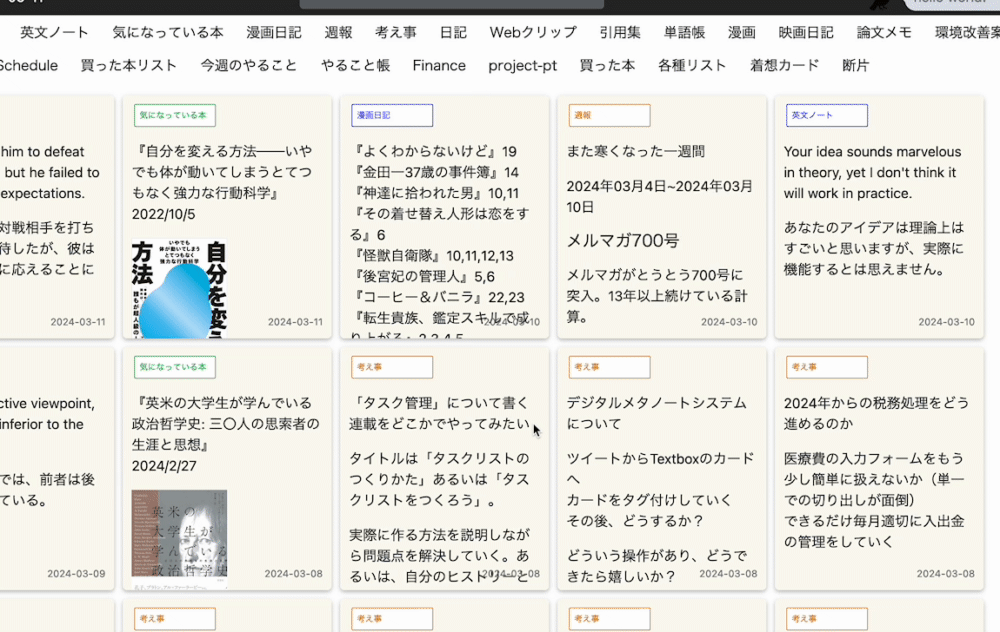Select Webクリップ from the top navigation
The height and width of the screenshot is (632, 1000).
(533, 32)
